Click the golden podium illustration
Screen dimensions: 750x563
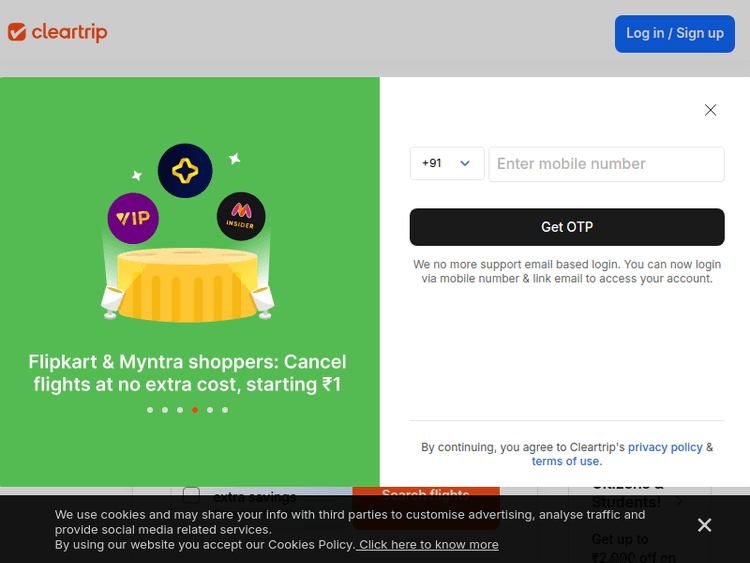[x=188, y=284]
